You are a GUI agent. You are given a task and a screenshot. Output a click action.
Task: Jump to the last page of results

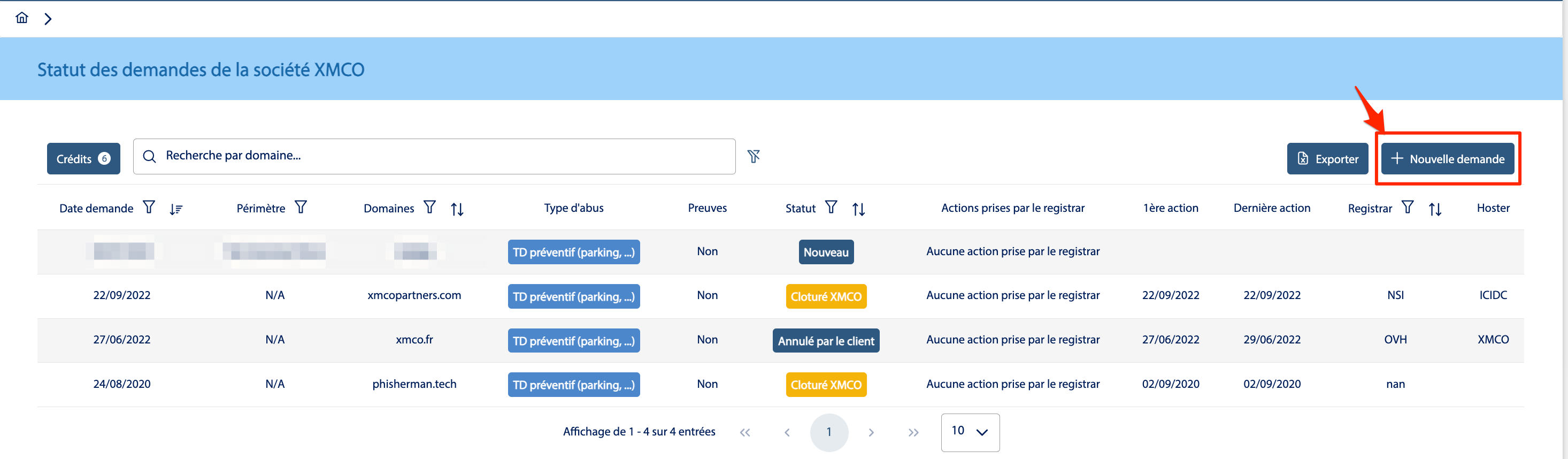pos(913,432)
